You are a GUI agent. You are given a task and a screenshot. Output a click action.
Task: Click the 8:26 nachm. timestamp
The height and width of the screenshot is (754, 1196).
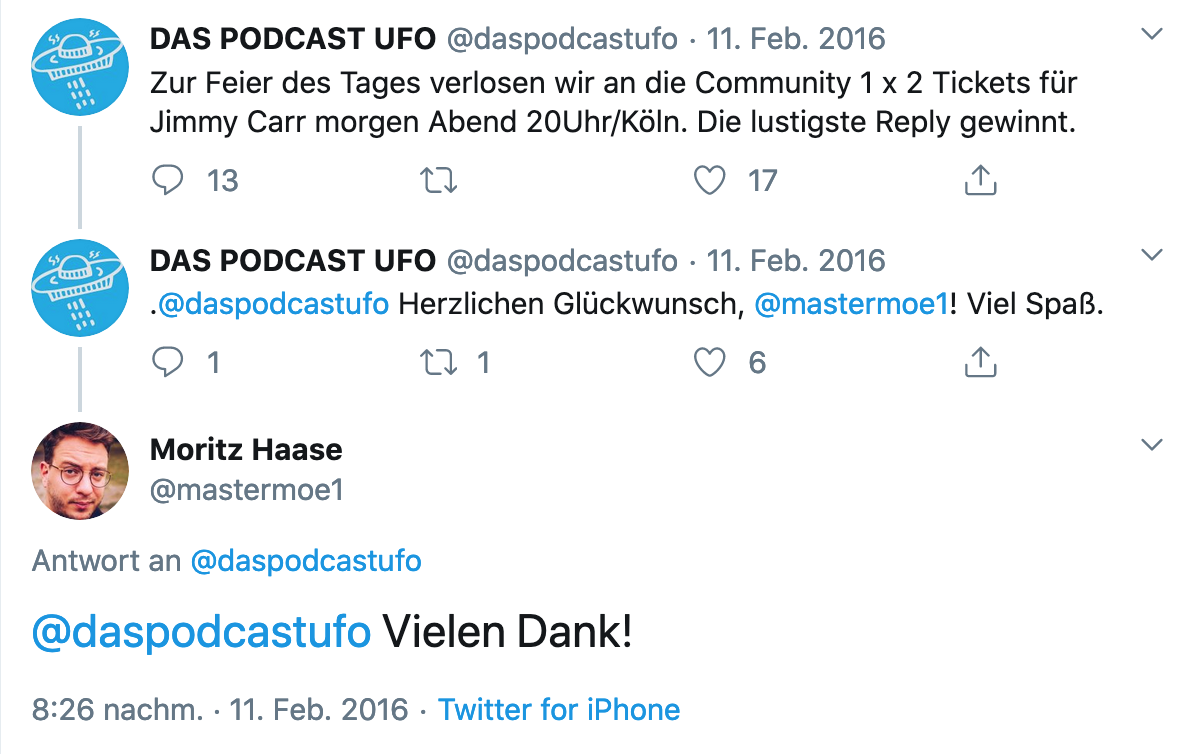click(117, 710)
